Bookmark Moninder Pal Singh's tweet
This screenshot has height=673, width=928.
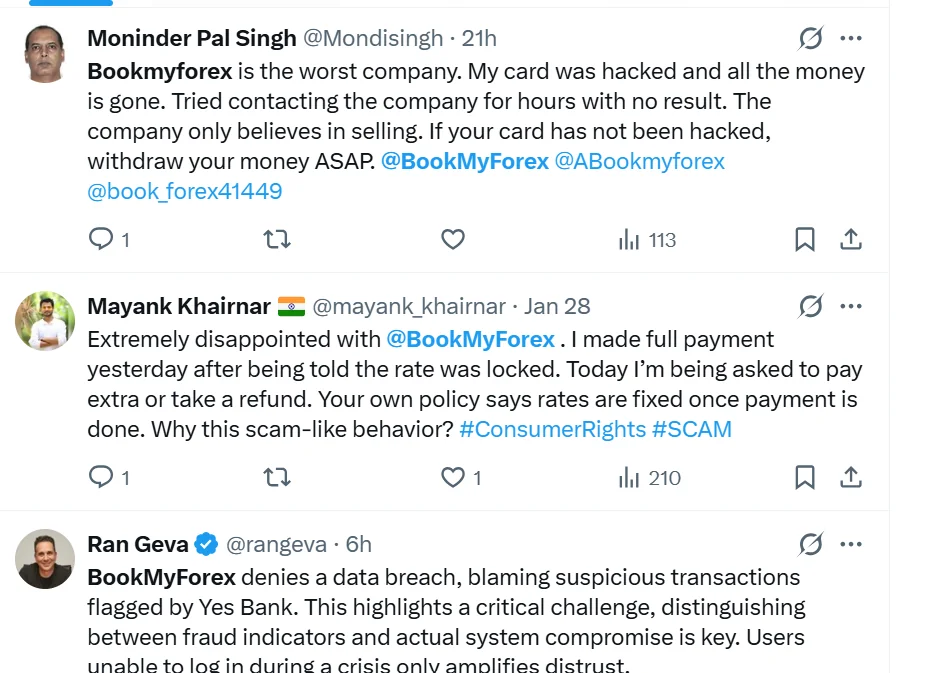(804, 239)
